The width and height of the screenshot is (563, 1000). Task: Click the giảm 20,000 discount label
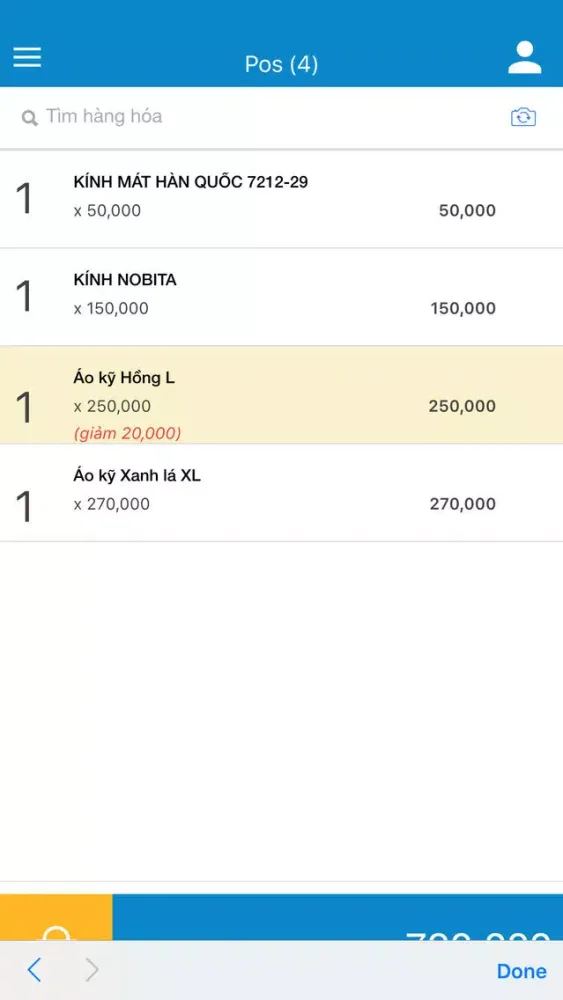tap(128, 434)
